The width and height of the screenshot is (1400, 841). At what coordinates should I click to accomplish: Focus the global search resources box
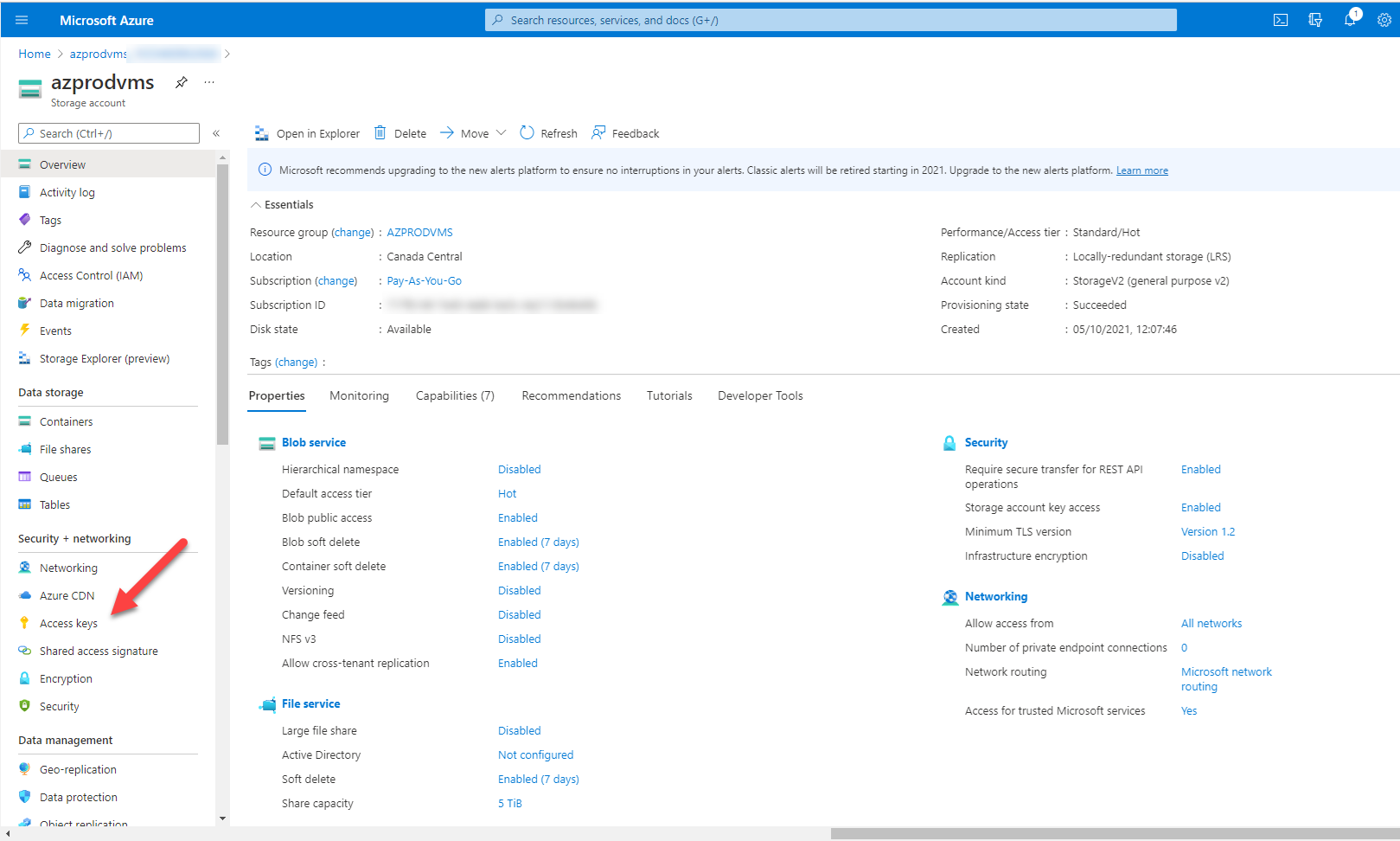click(x=831, y=20)
